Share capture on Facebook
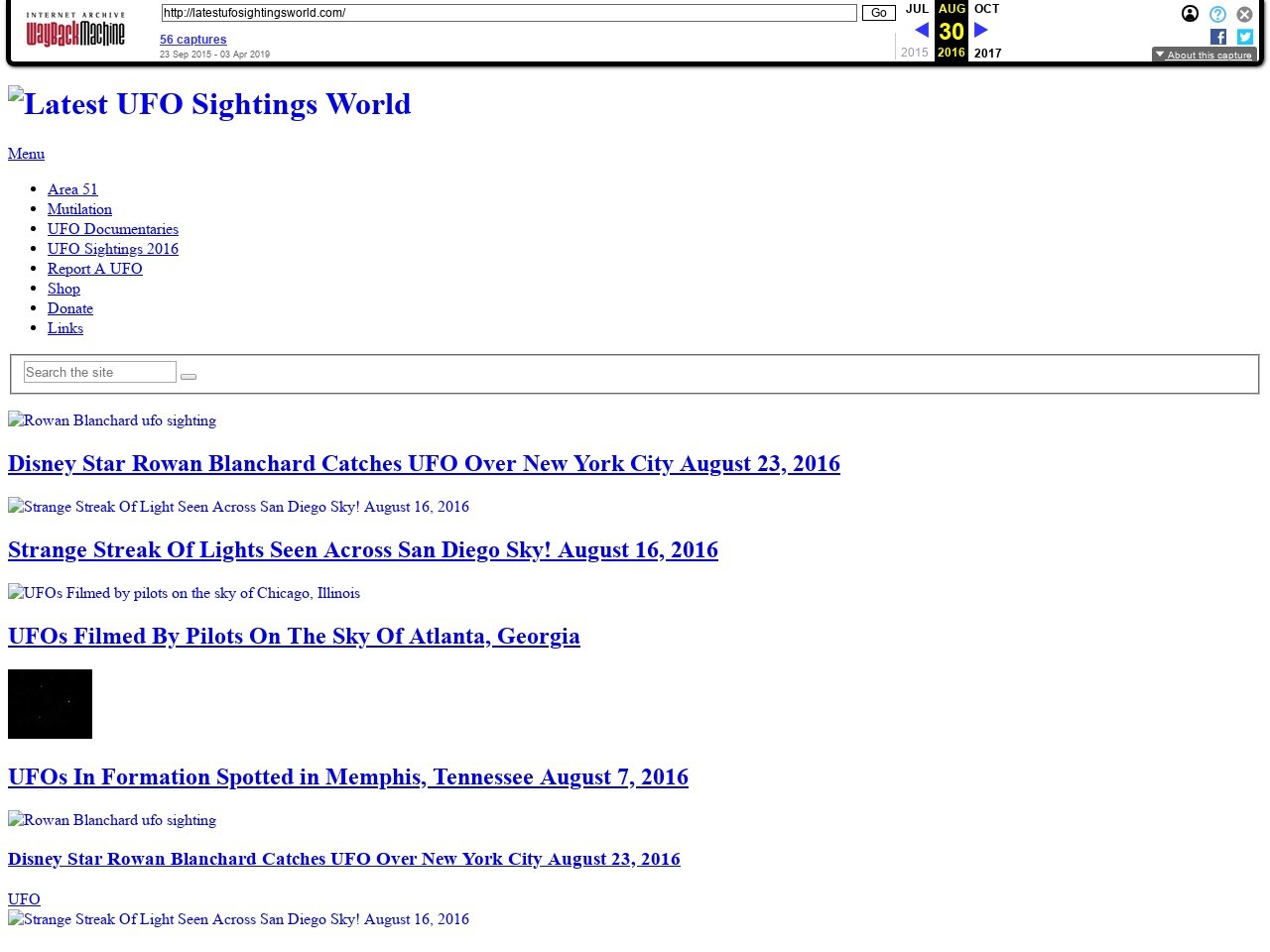The height and width of the screenshot is (952, 1270). [1218, 37]
